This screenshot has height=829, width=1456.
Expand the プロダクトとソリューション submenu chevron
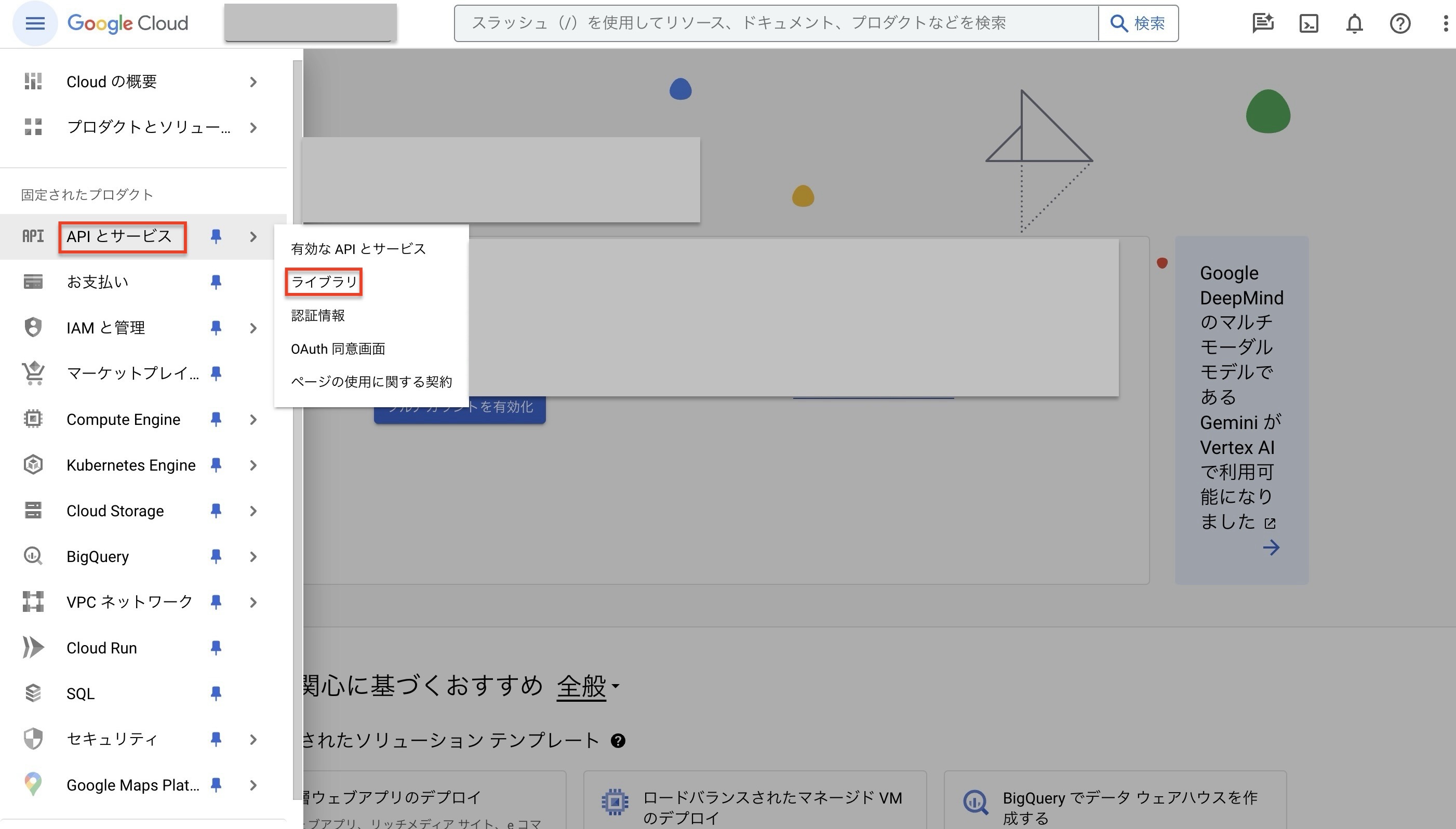coord(253,128)
